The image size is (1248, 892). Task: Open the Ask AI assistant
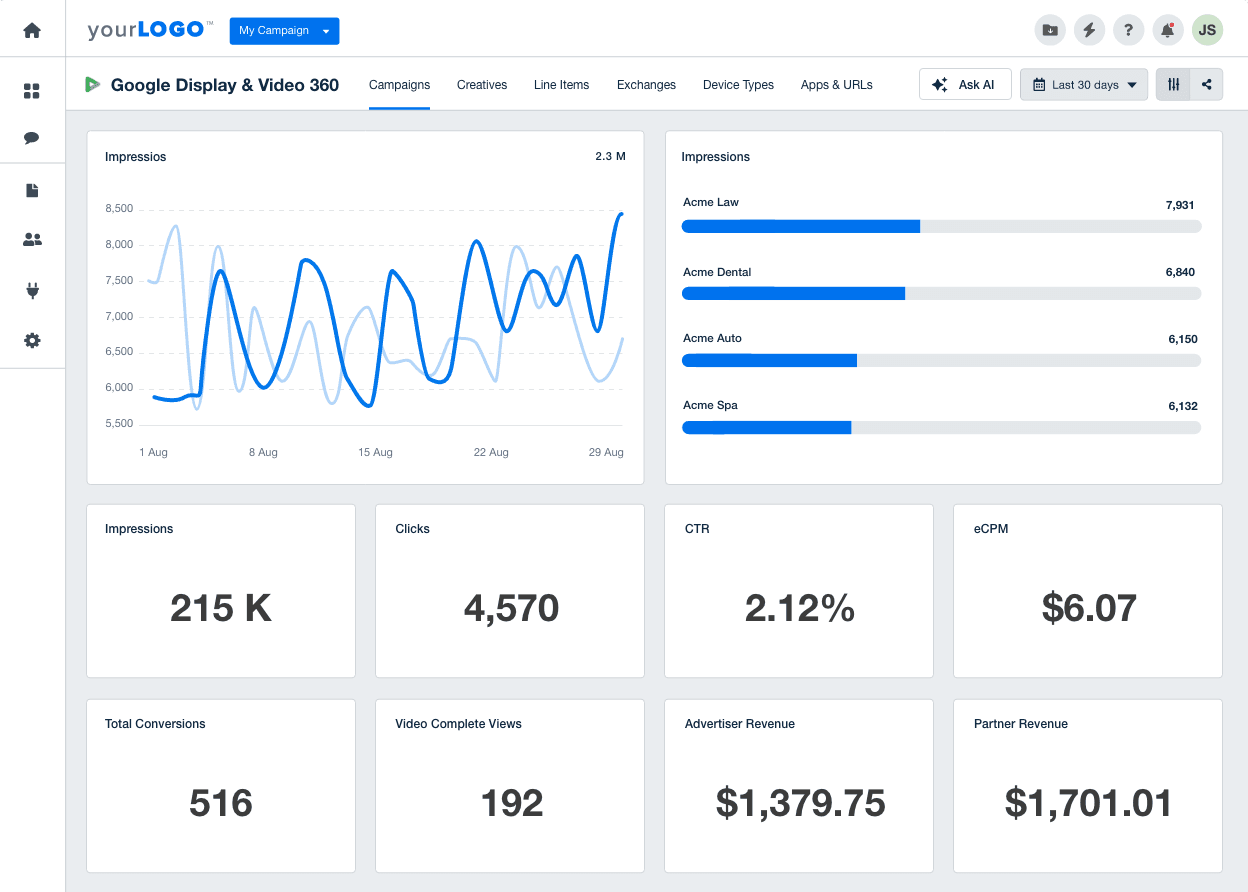tap(965, 84)
